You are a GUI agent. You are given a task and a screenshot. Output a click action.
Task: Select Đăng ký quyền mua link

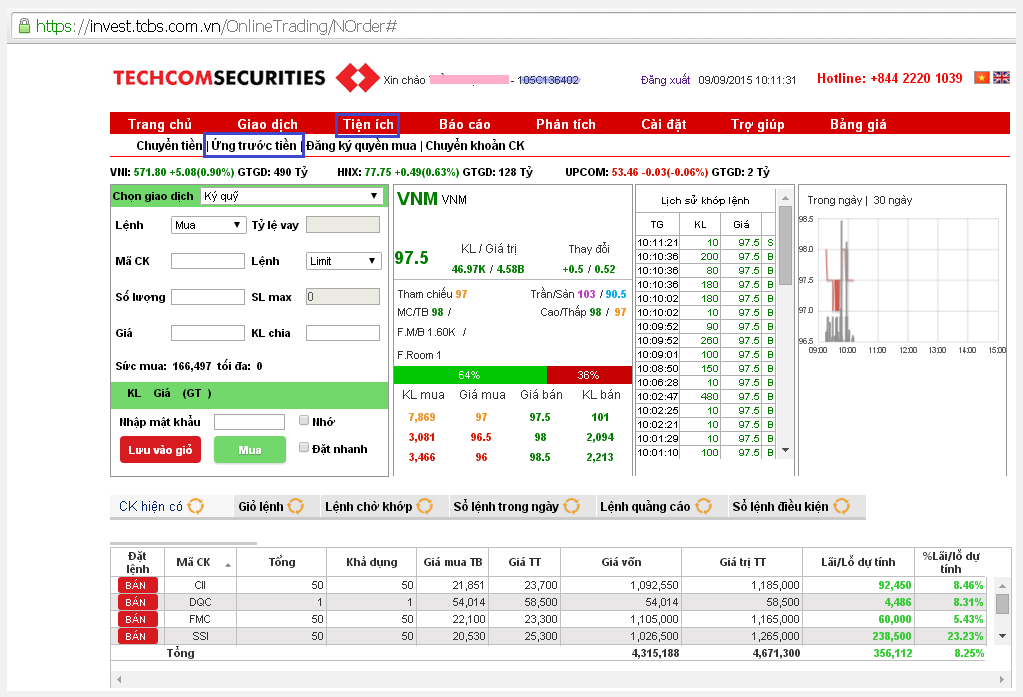tap(361, 146)
